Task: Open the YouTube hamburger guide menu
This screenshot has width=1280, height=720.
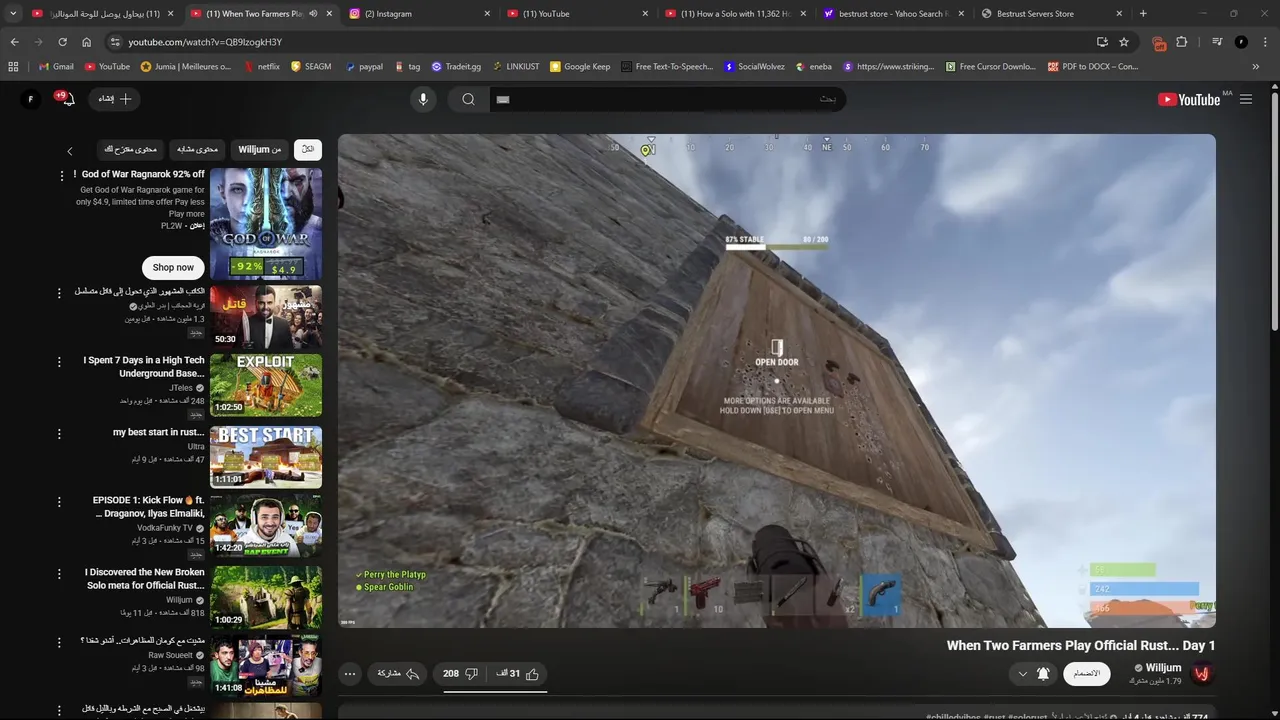Action: (1246, 99)
